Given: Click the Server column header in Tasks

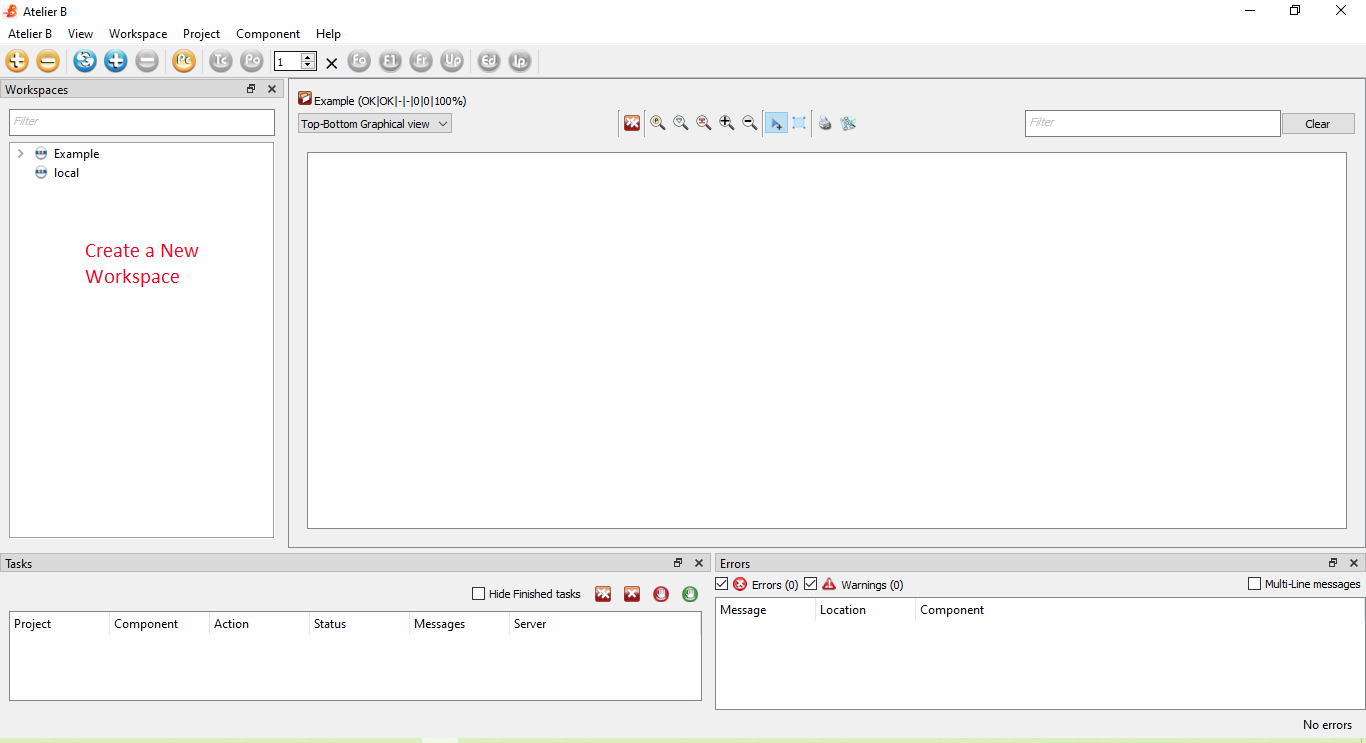Looking at the screenshot, I should pos(605,624).
